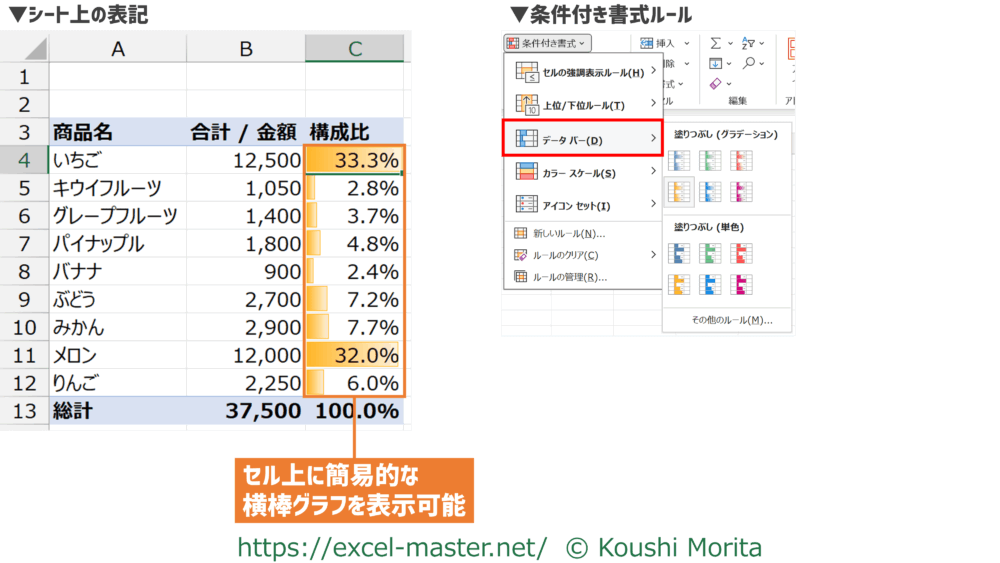Choose the orange solid fill data bar
Screen dimensions: 1000x563
coord(679,285)
